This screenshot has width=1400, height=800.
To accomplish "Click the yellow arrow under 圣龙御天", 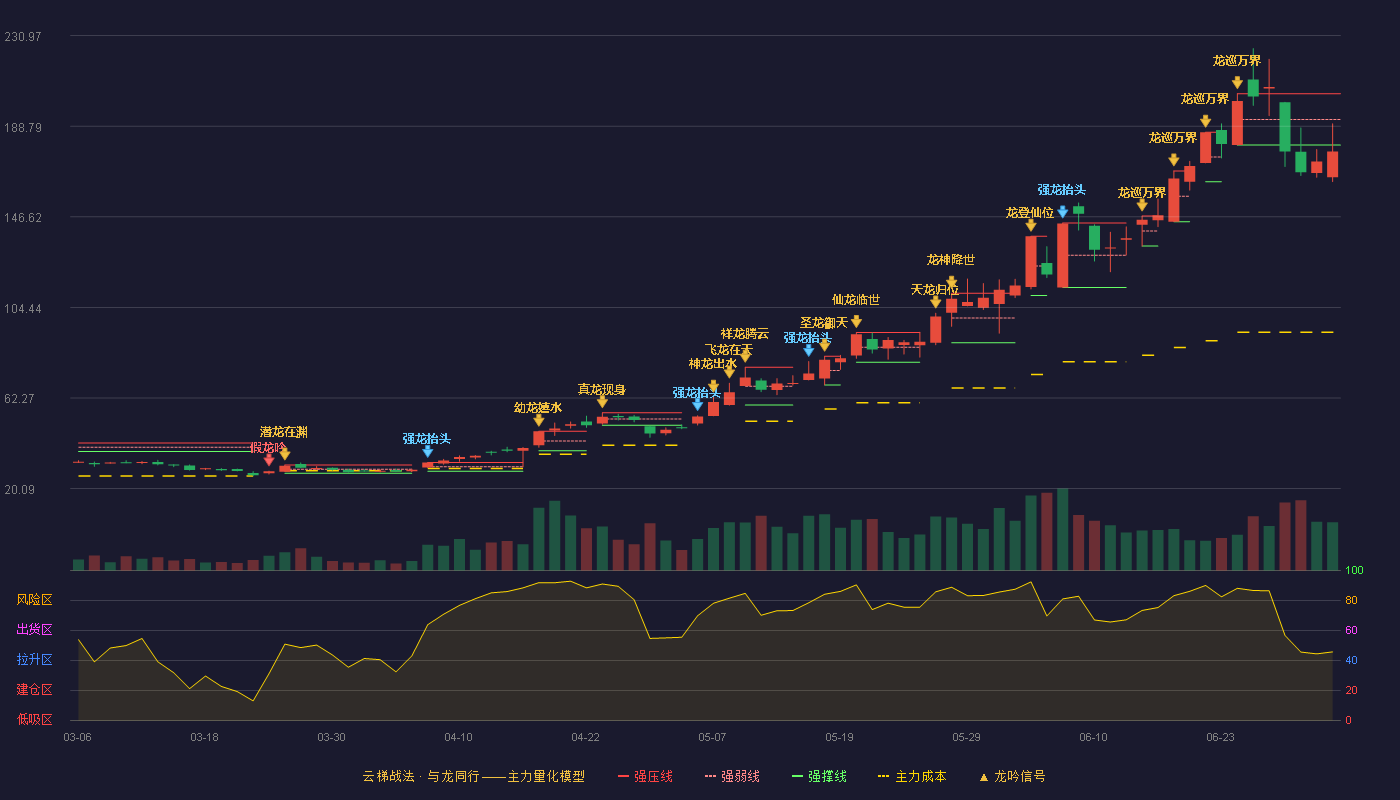I will tap(824, 344).
